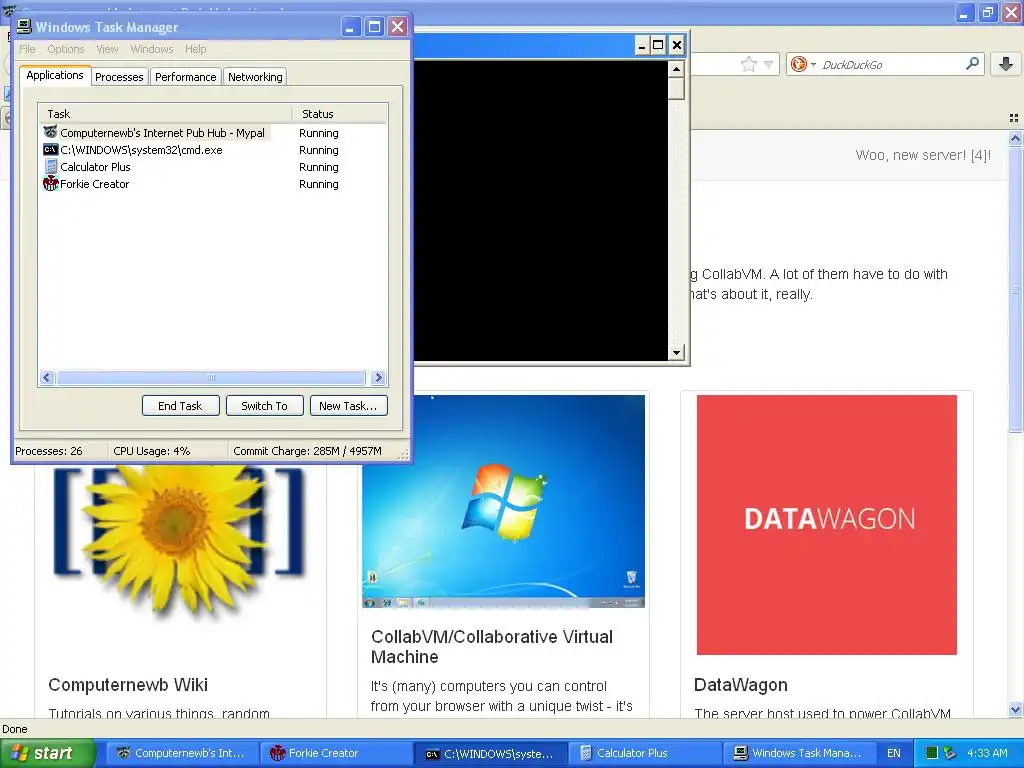Image resolution: width=1024 pixels, height=768 pixels.
Task: Click the Woo, new server! text
Action: point(923,155)
